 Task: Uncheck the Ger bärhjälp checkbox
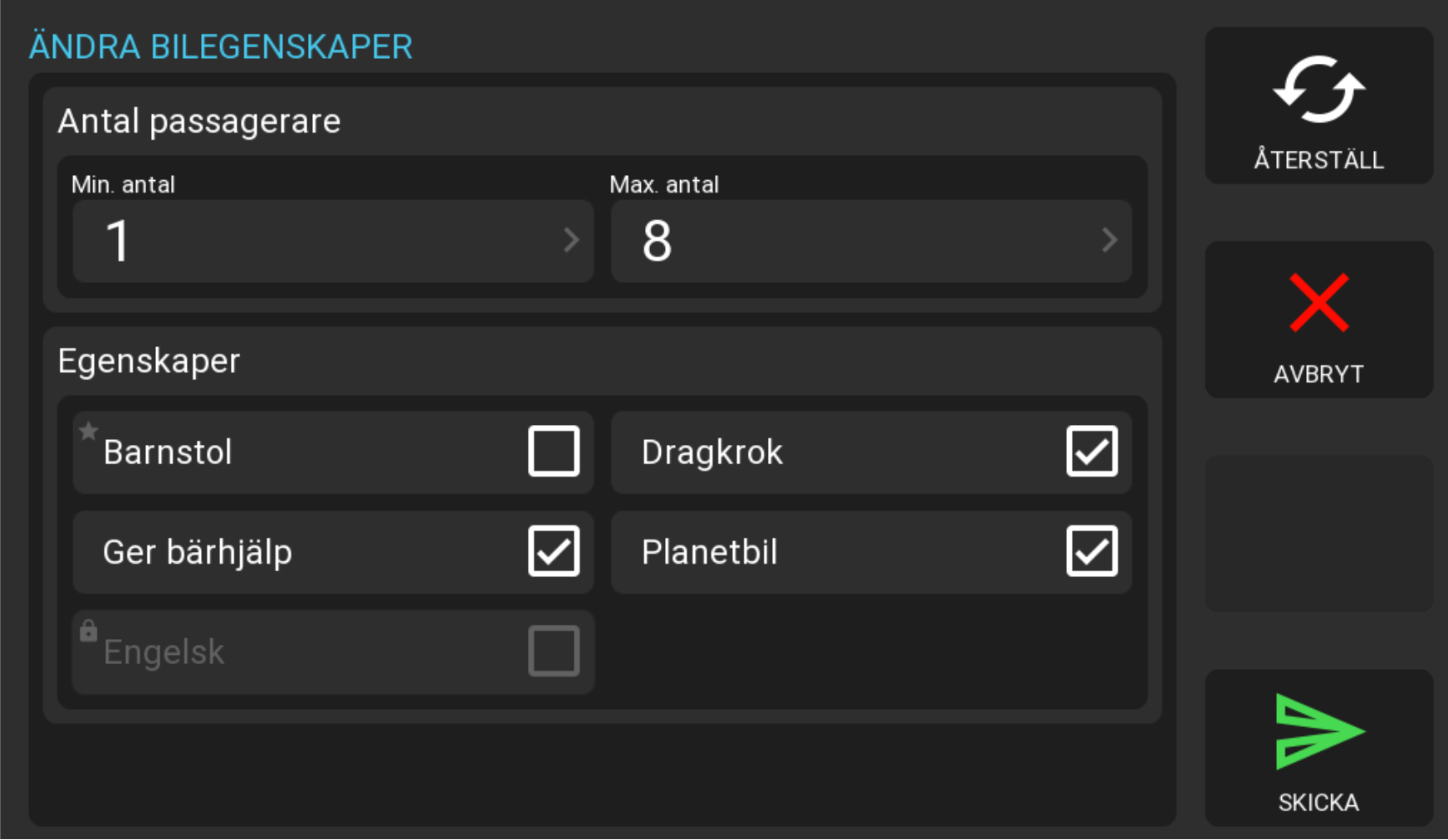point(554,551)
